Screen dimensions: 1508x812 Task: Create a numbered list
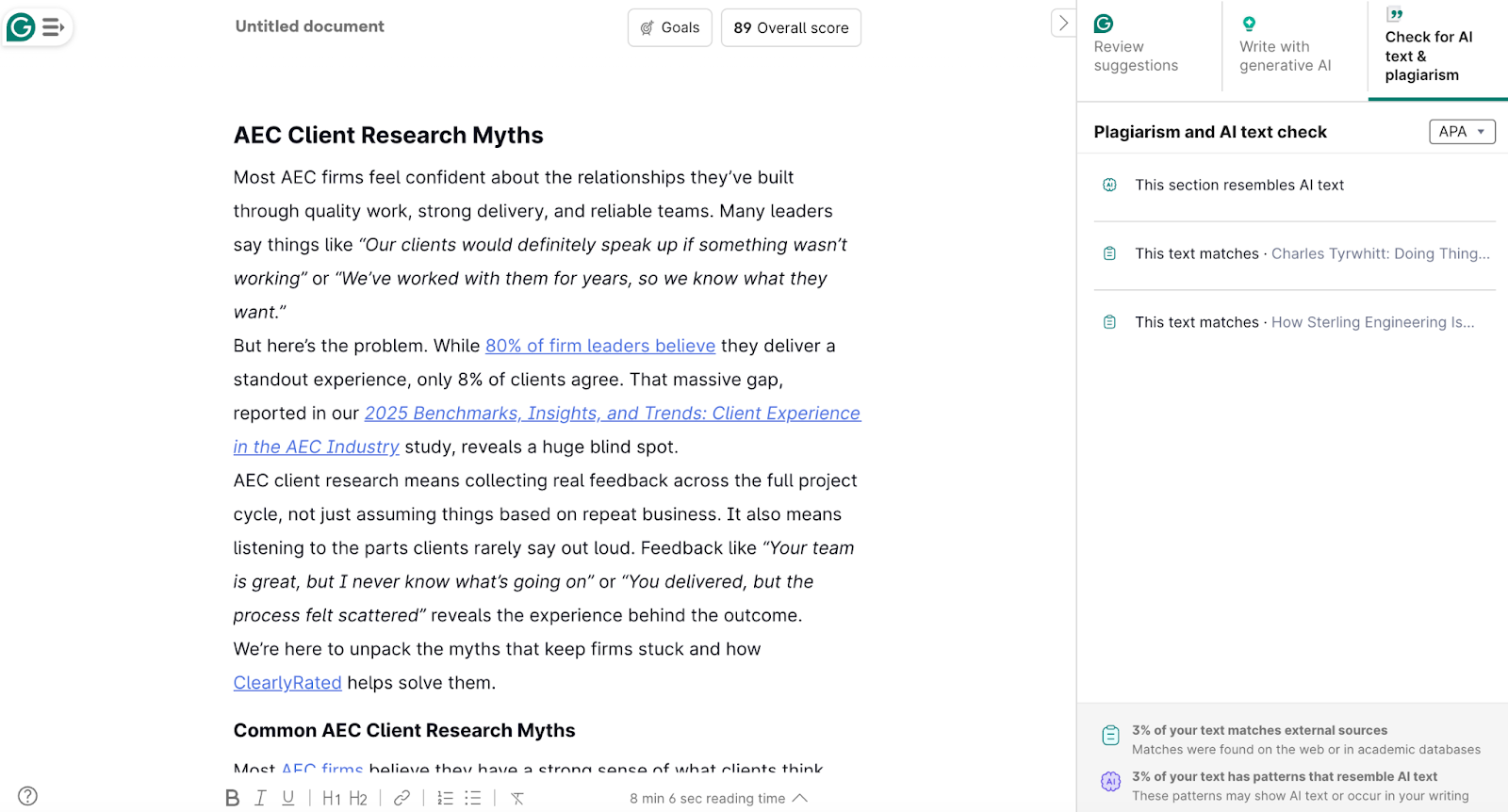click(445, 798)
